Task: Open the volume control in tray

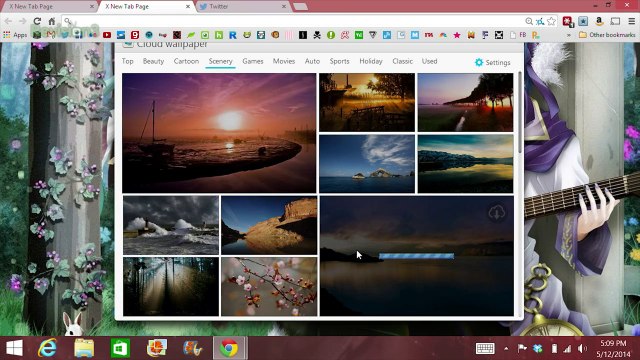Action: click(x=582, y=349)
